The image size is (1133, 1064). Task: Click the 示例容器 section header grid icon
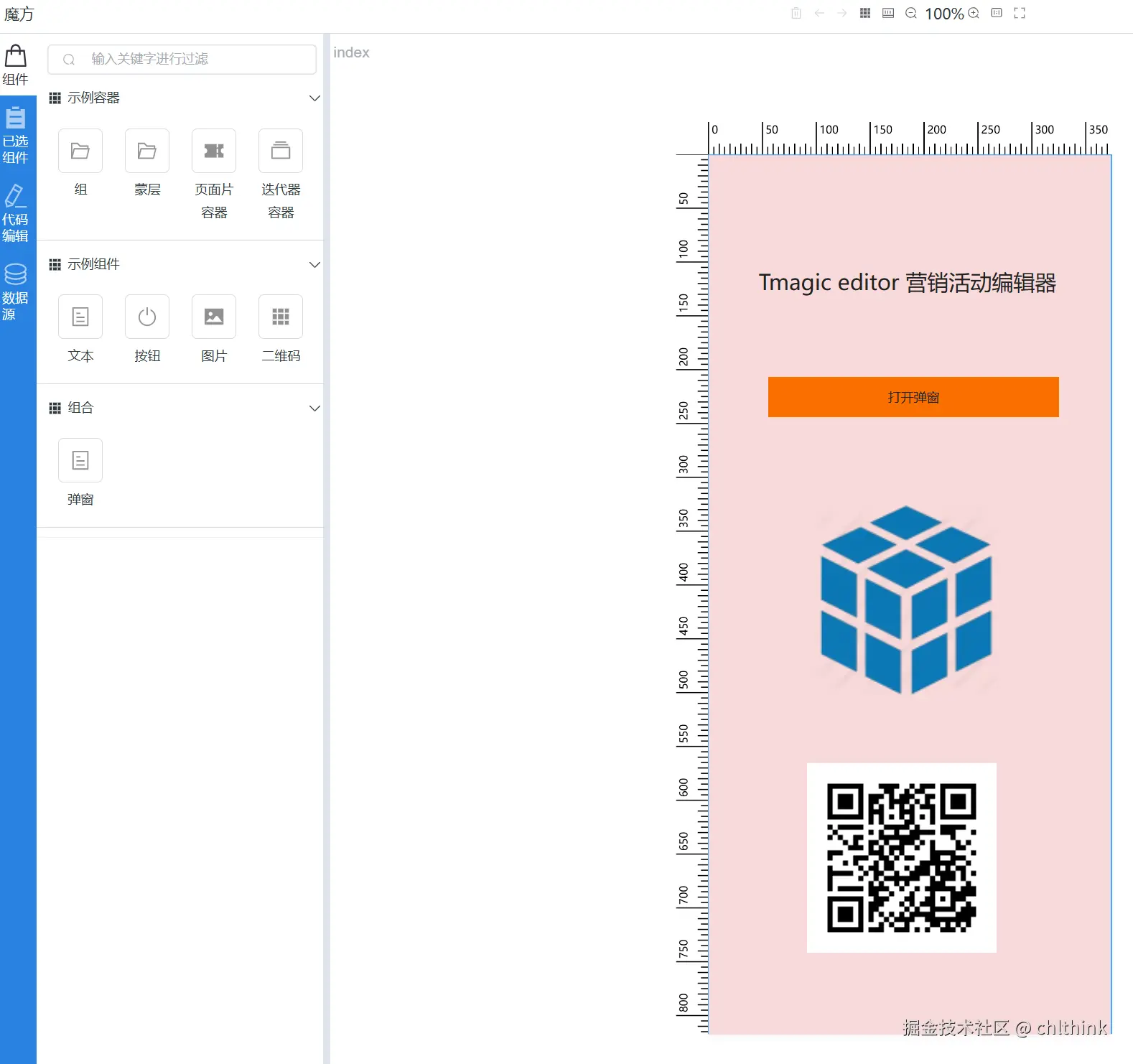(55, 98)
